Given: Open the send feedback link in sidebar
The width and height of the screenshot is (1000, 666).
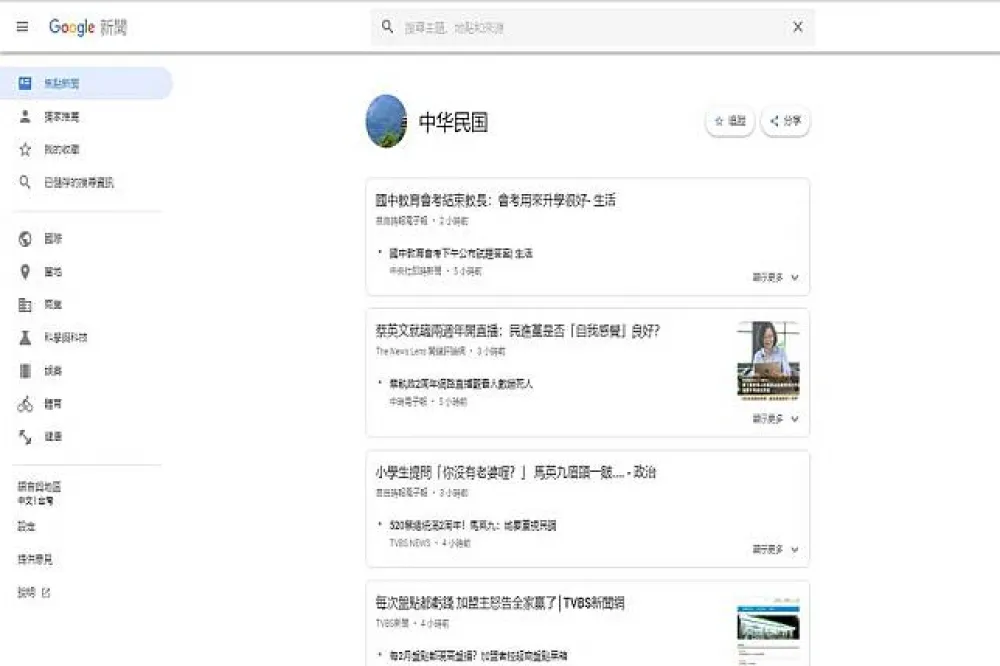Looking at the screenshot, I should pyautogui.click(x=34, y=559).
